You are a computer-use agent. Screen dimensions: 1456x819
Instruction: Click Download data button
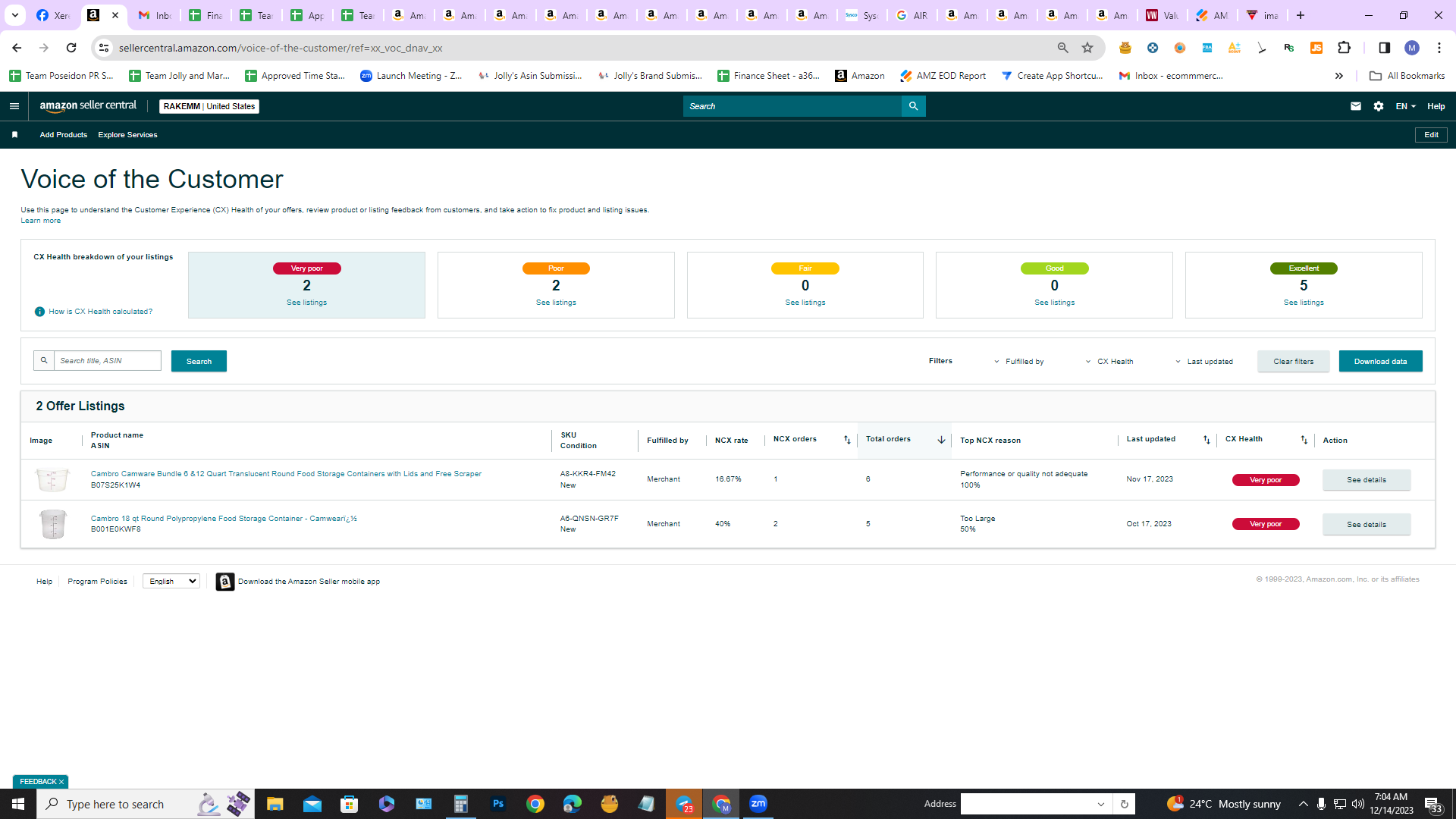[x=1380, y=361]
